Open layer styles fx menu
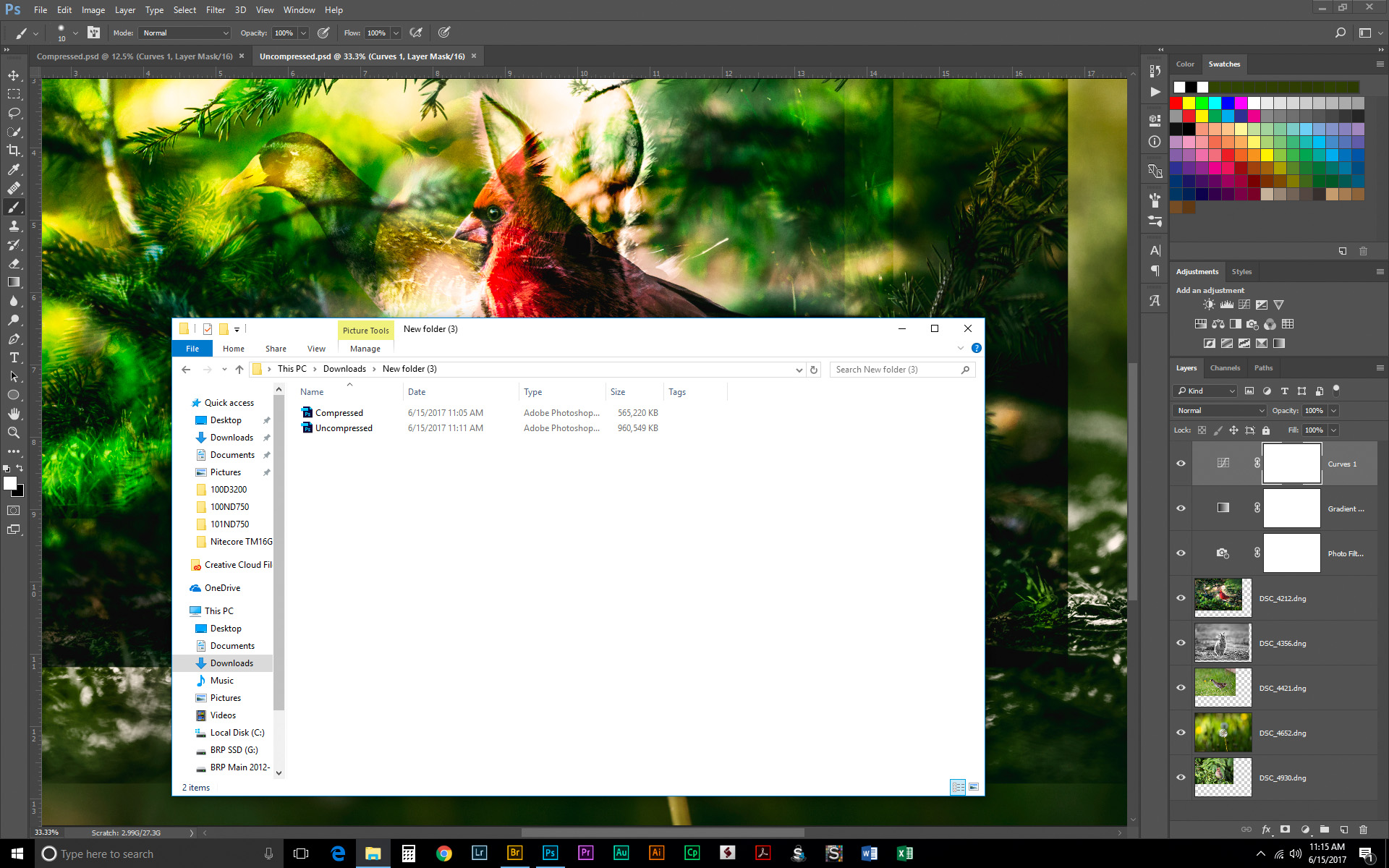 coord(1266,830)
